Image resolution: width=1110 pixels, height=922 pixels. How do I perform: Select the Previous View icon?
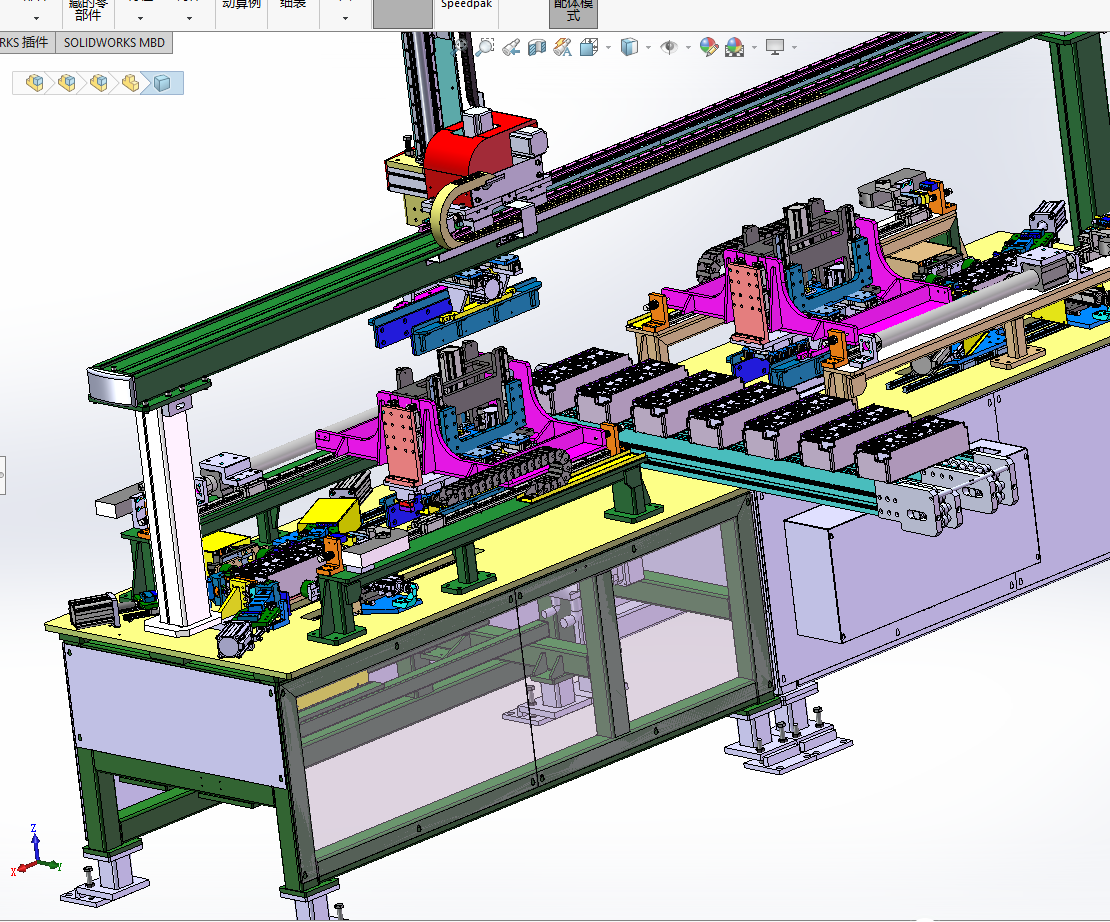(x=511, y=47)
